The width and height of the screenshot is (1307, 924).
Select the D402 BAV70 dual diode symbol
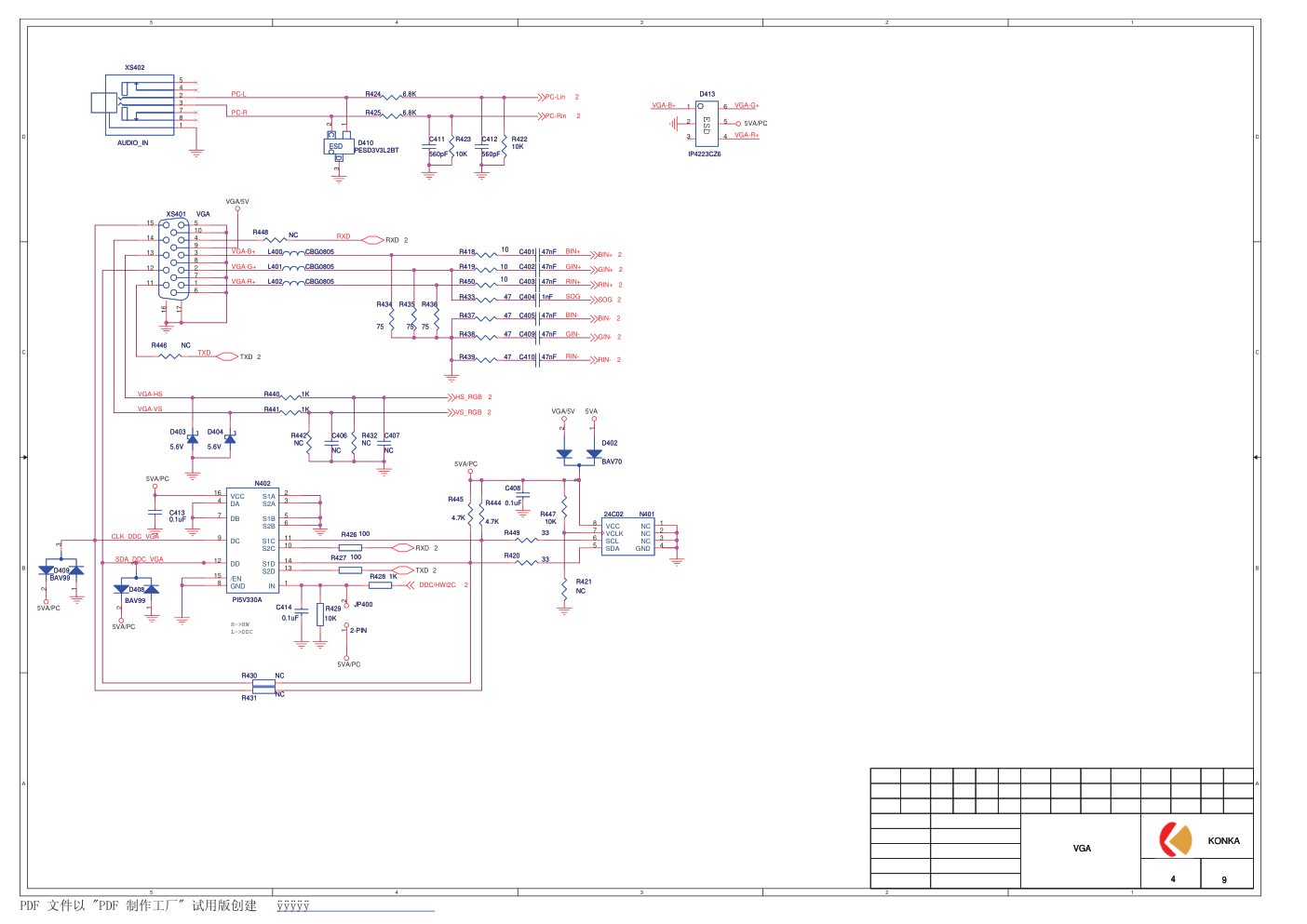click(x=579, y=454)
